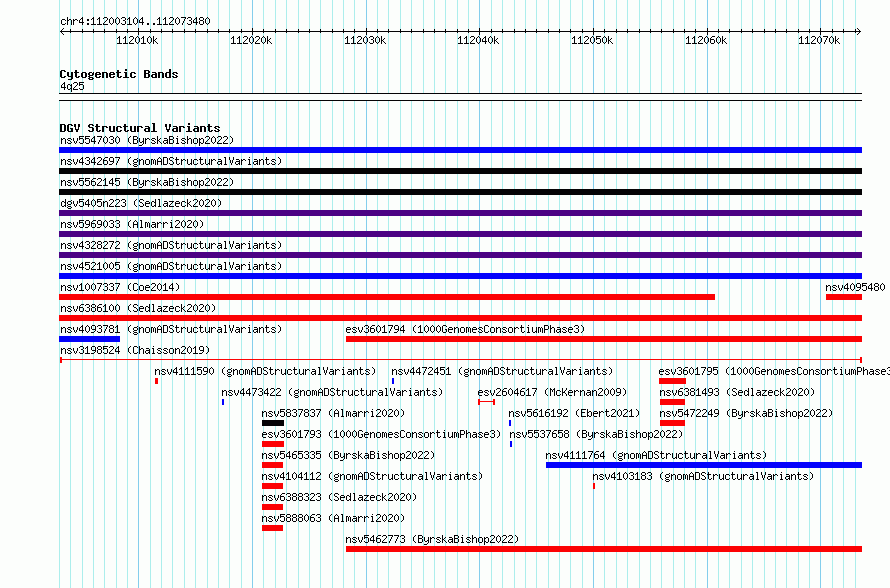Click the blue bar under nsv5547030

460,150
